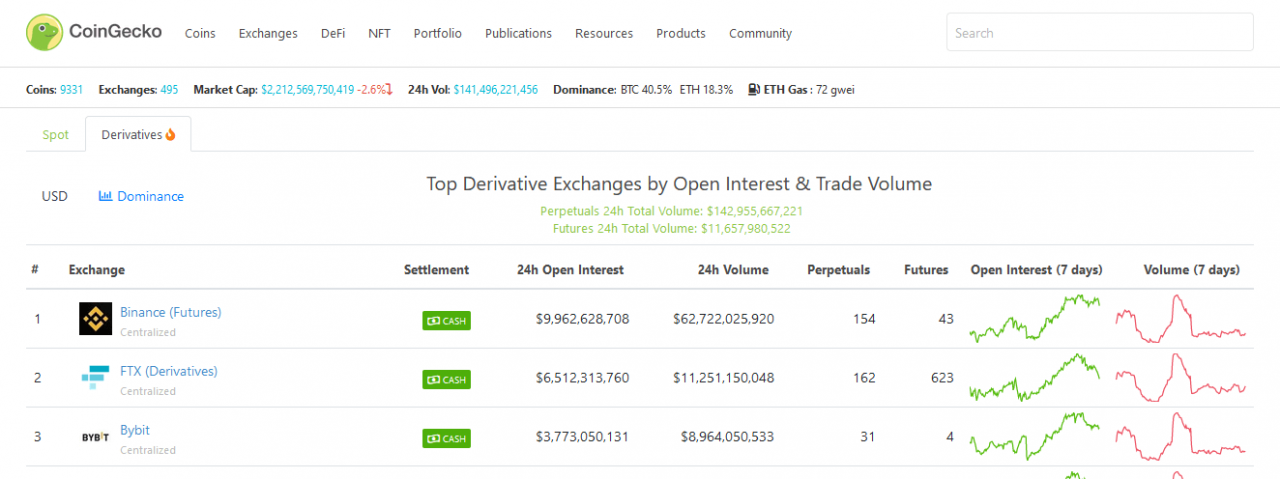The width and height of the screenshot is (1280, 479).
Task: Click Bybit open interest 7-day sparkline
Action: 1035,436
